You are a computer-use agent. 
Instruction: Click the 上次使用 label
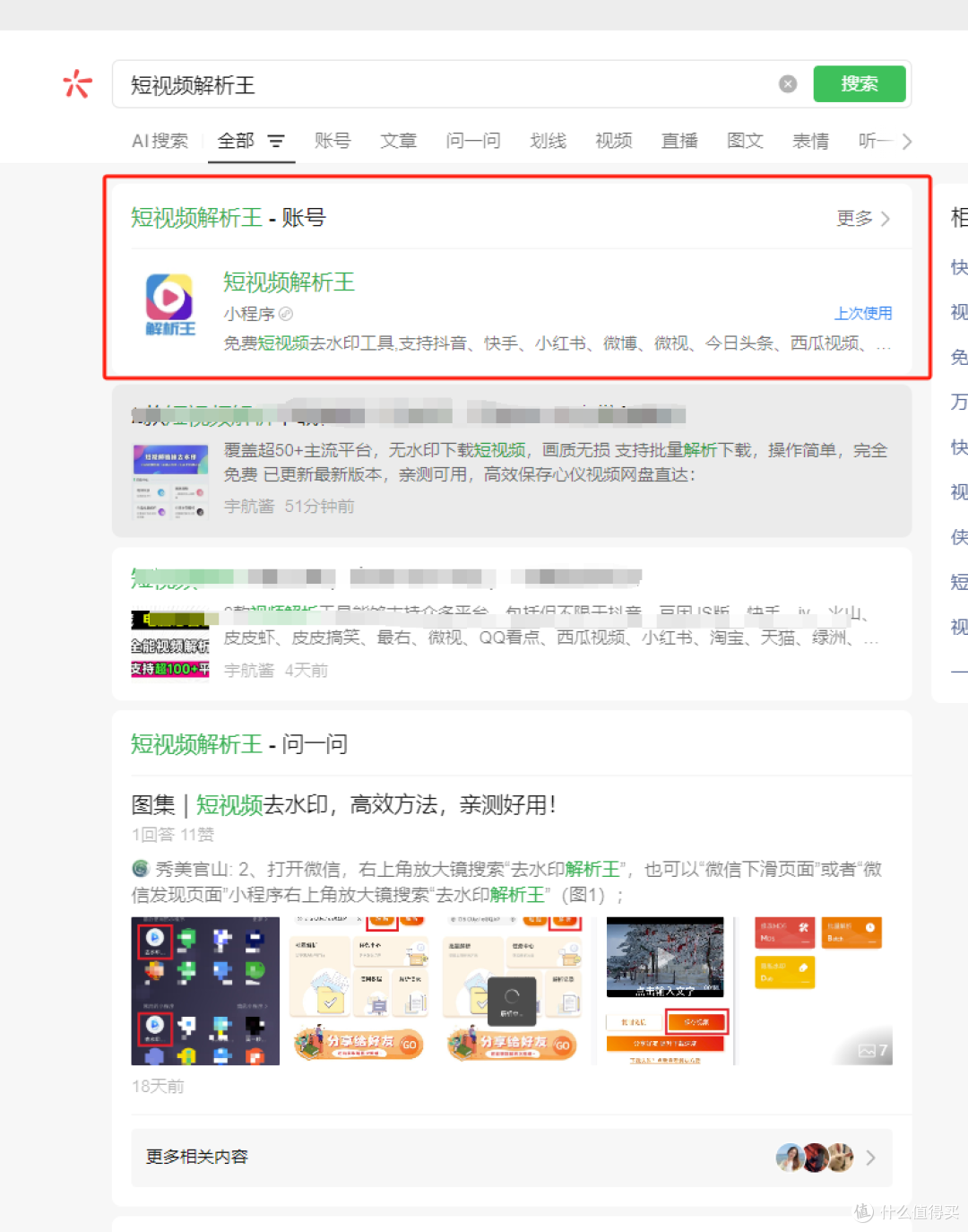[863, 313]
